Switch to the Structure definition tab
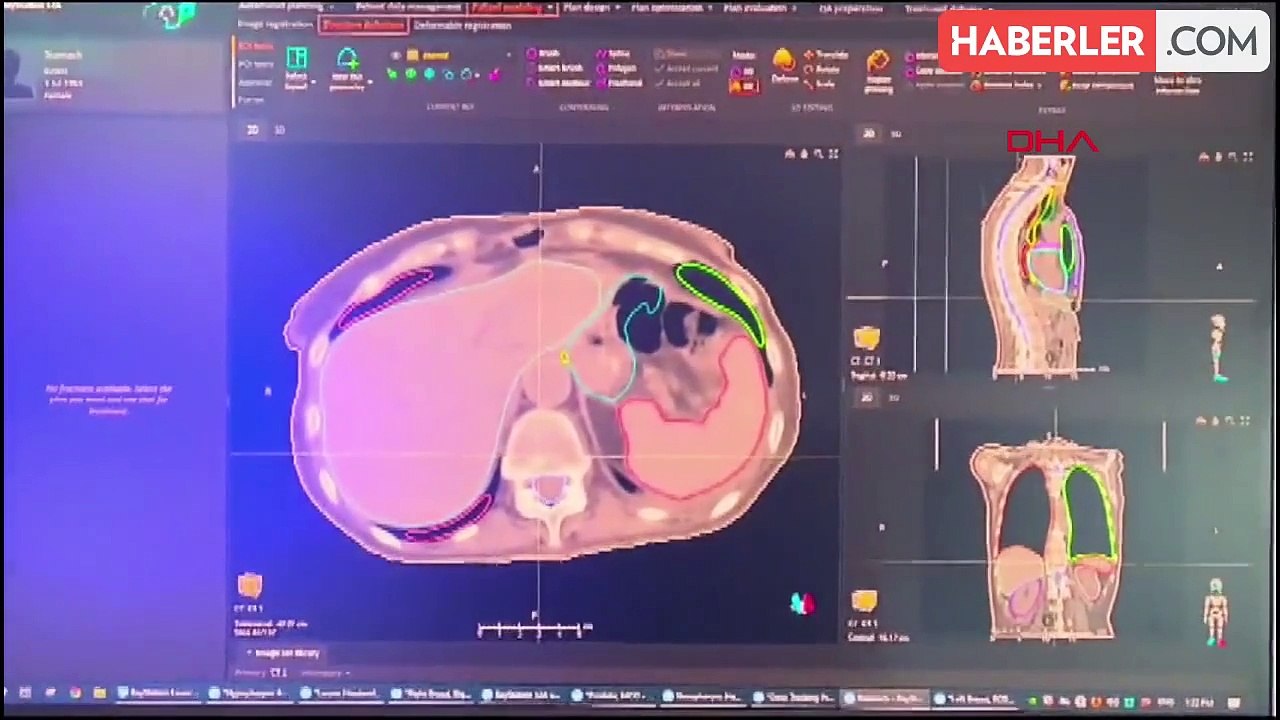The image size is (1280, 720). [x=363, y=24]
